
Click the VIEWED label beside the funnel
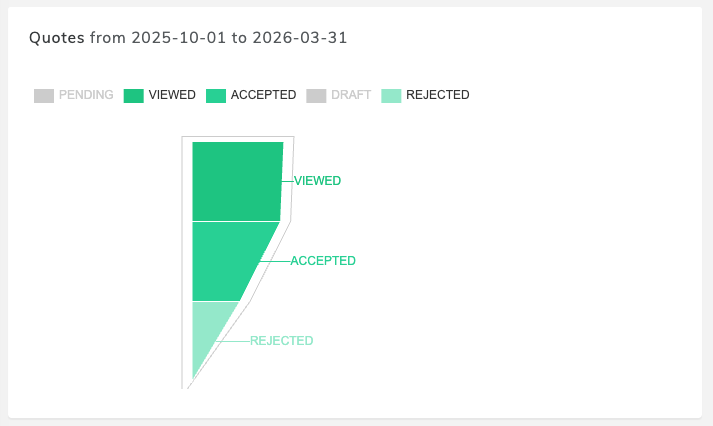[x=317, y=181]
